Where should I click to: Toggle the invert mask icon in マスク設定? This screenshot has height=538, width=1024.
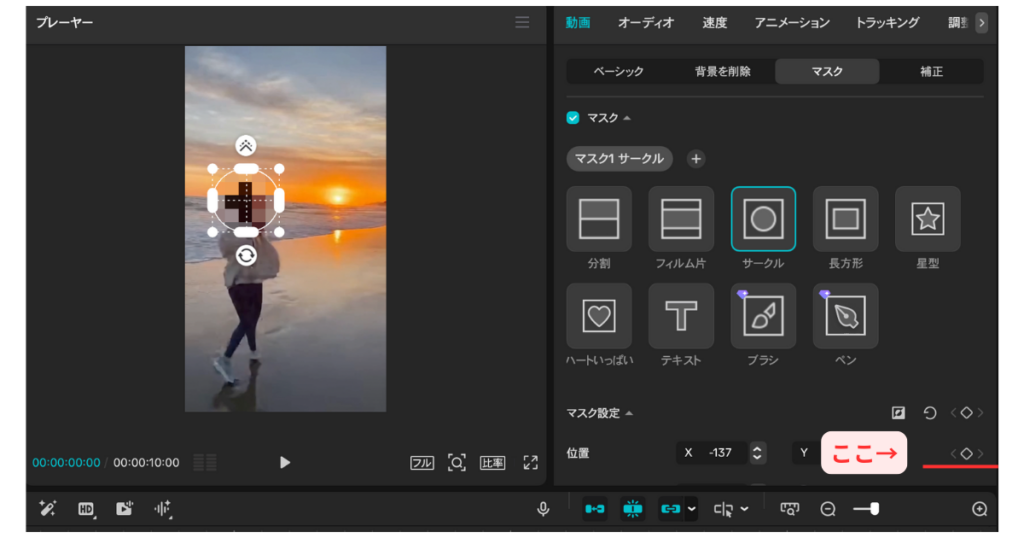tap(899, 413)
